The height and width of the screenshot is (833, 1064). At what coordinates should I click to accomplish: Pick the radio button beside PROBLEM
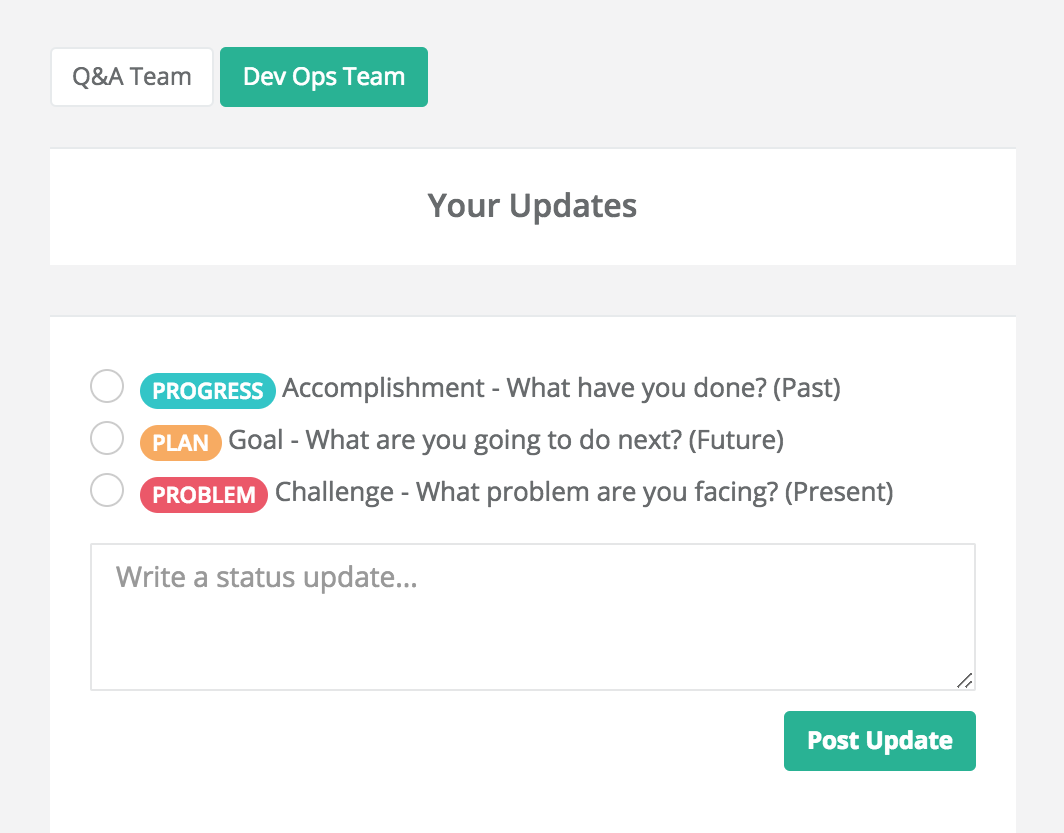tap(107, 490)
